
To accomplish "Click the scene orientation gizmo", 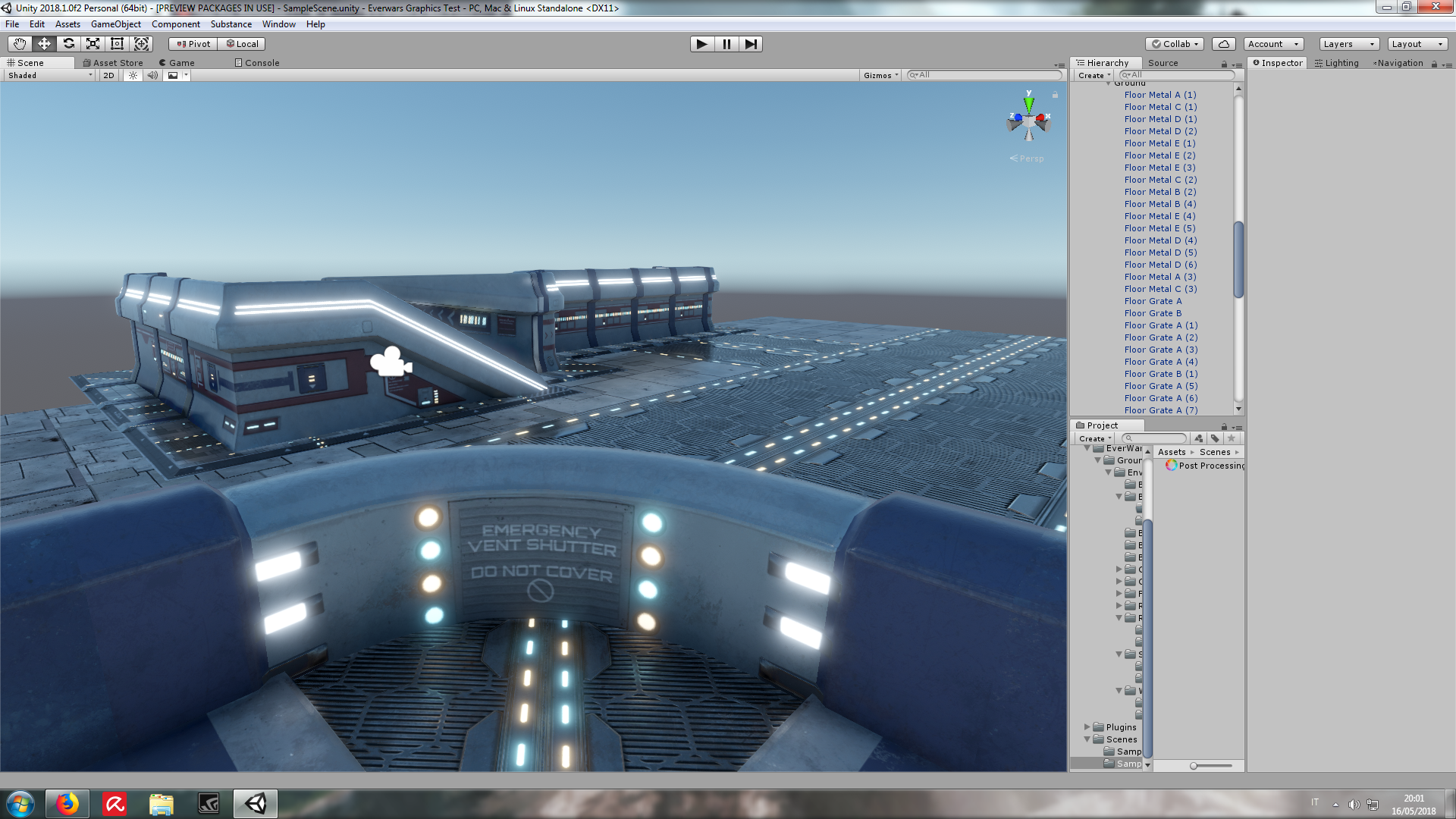I will tap(1028, 121).
